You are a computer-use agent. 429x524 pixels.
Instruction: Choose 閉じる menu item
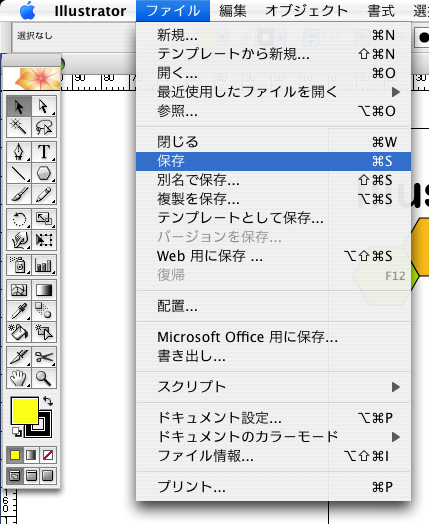(273, 142)
